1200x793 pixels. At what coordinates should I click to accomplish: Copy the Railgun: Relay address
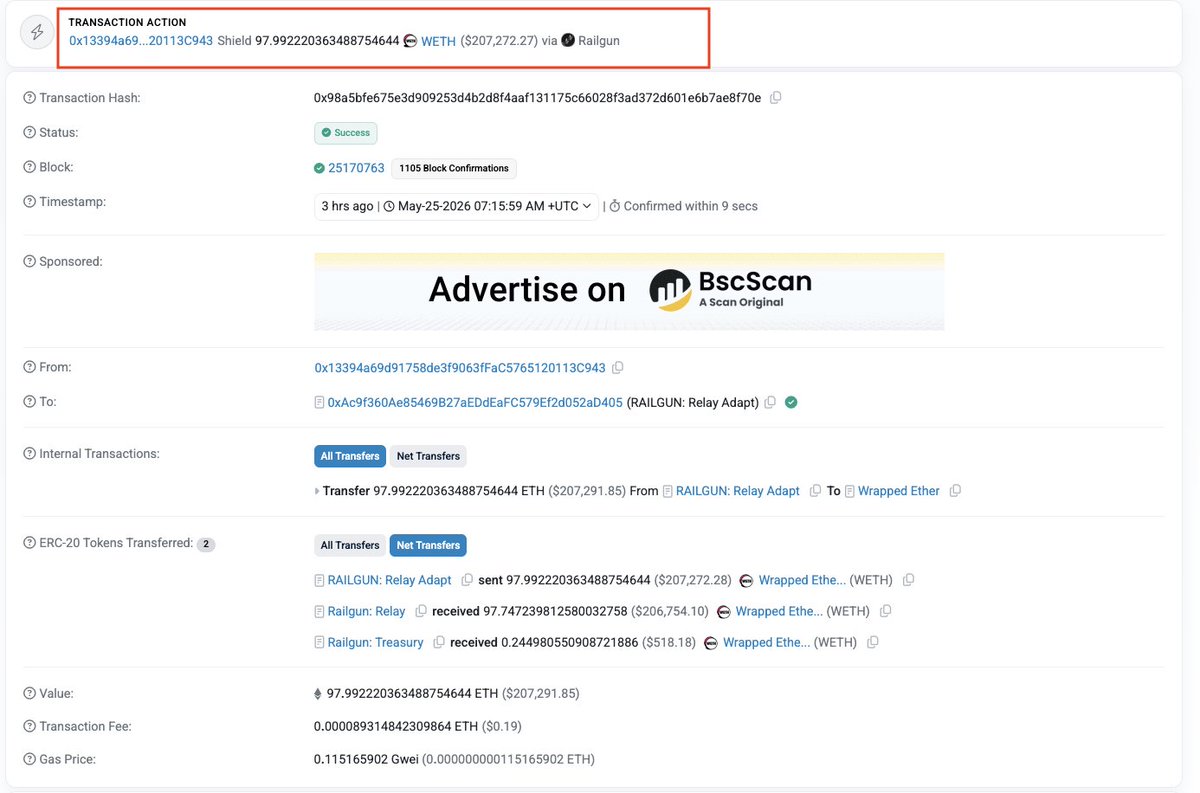point(420,611)
